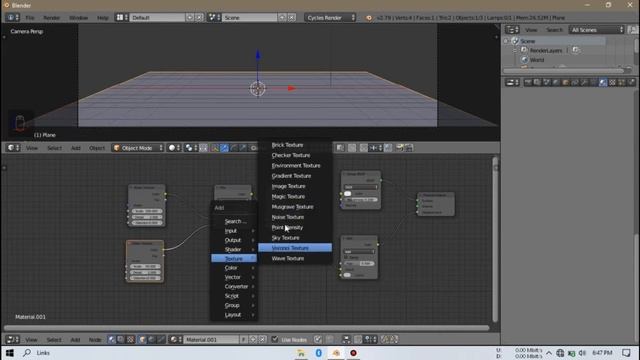
Task: Select the compositing node tree type icon
Action: pyautogui.click(x=121, y=340)
